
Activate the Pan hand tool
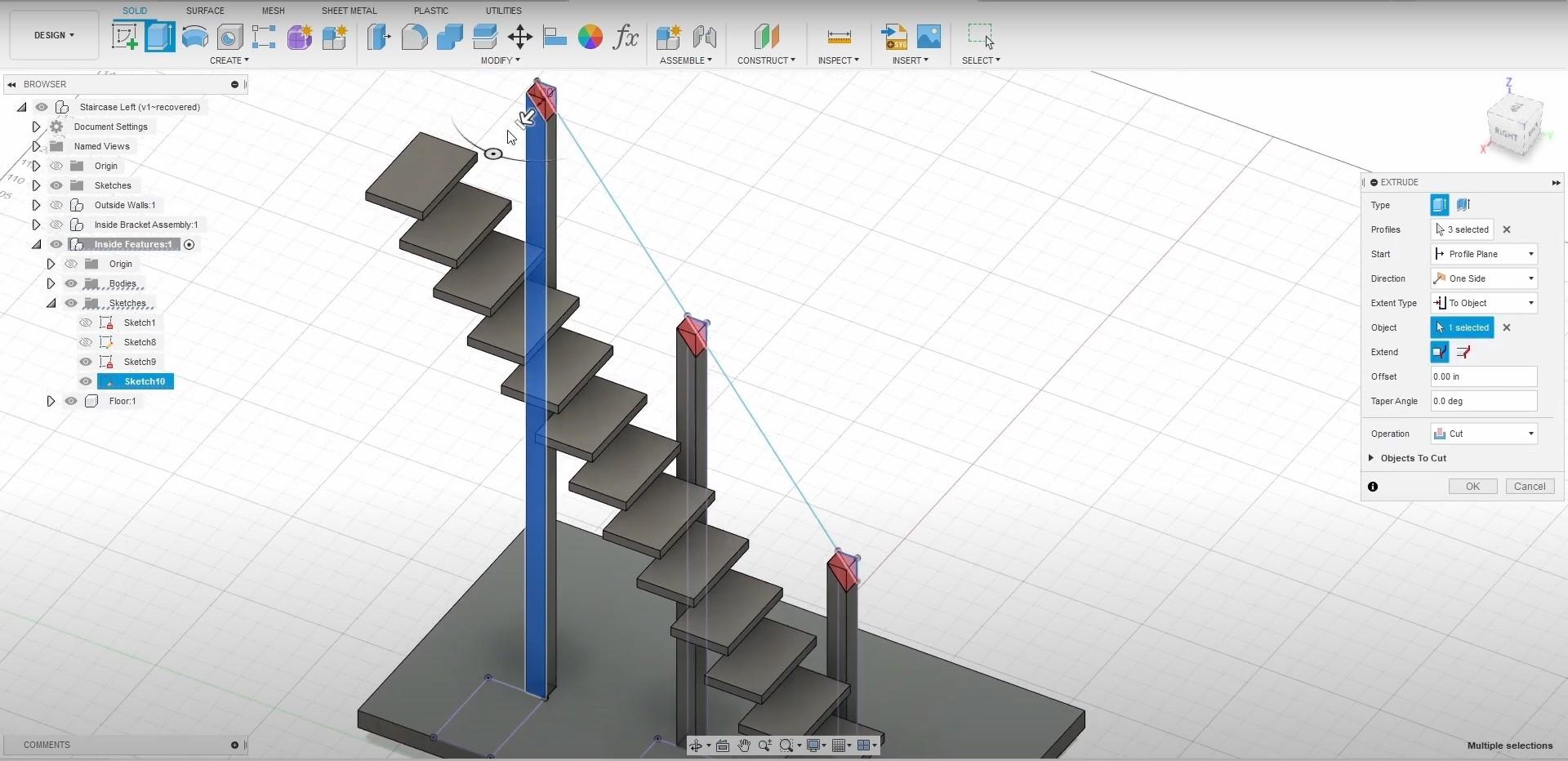click(744, 745)
